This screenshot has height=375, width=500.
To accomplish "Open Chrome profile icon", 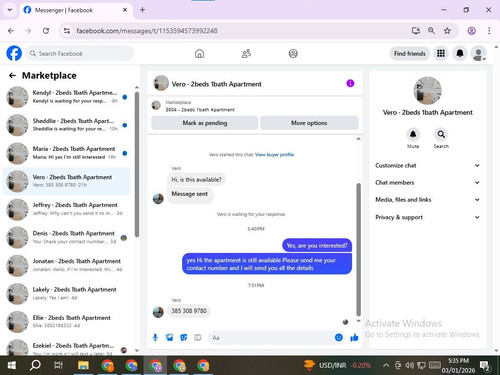I will point(471,31).
